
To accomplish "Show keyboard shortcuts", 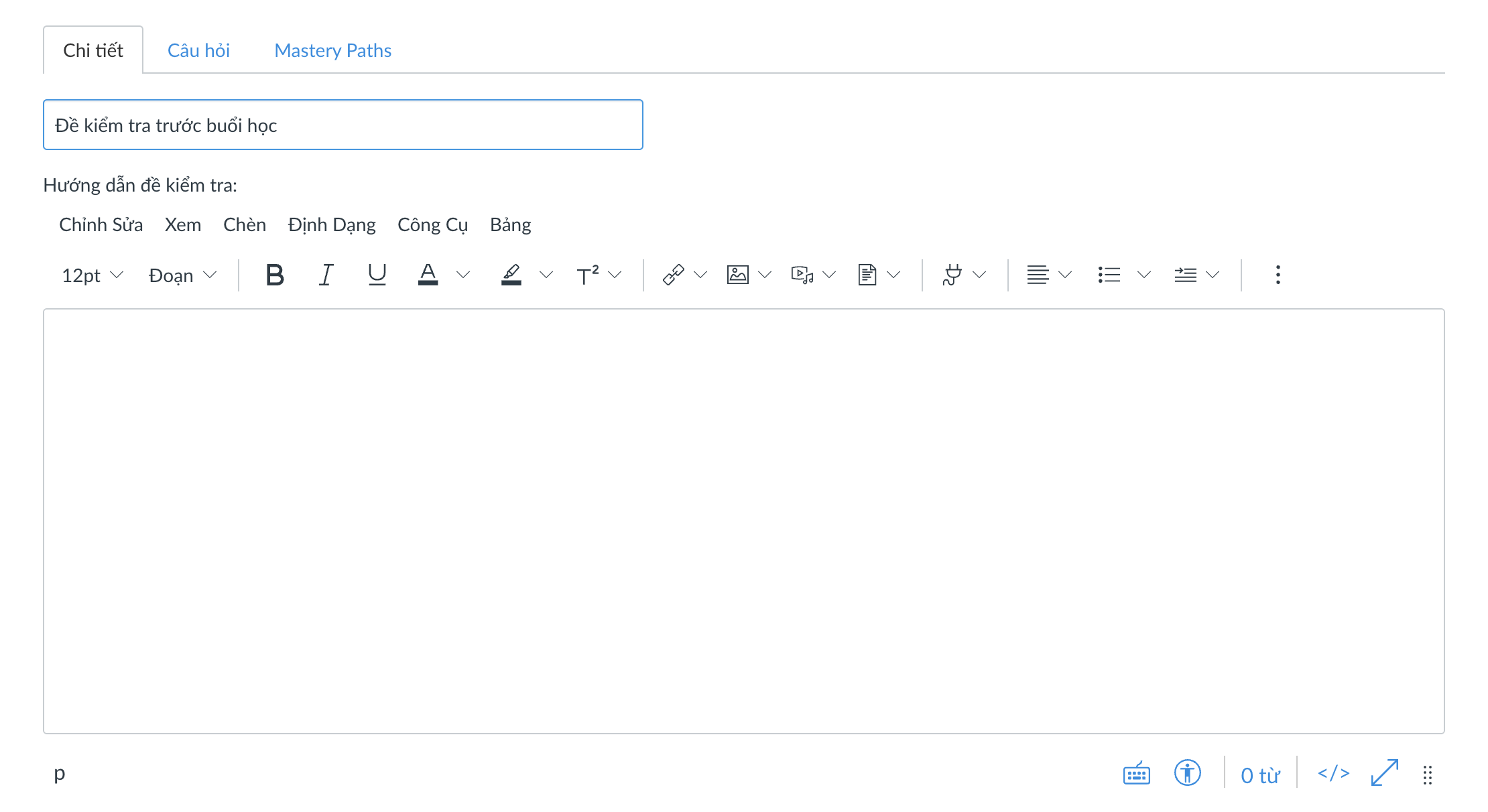I will click(x=1136, y=774).
